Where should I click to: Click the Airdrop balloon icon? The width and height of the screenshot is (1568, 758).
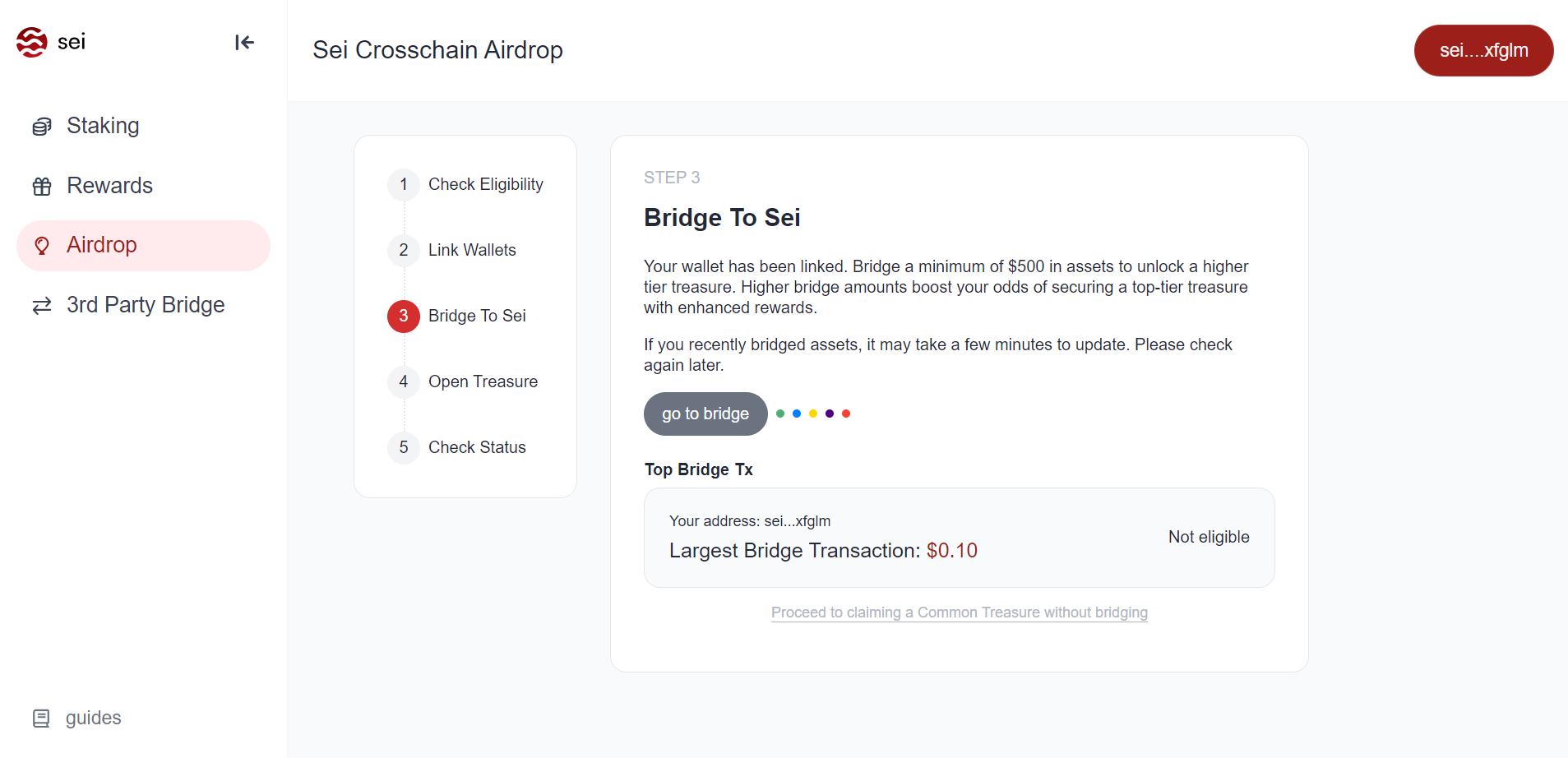42,246
